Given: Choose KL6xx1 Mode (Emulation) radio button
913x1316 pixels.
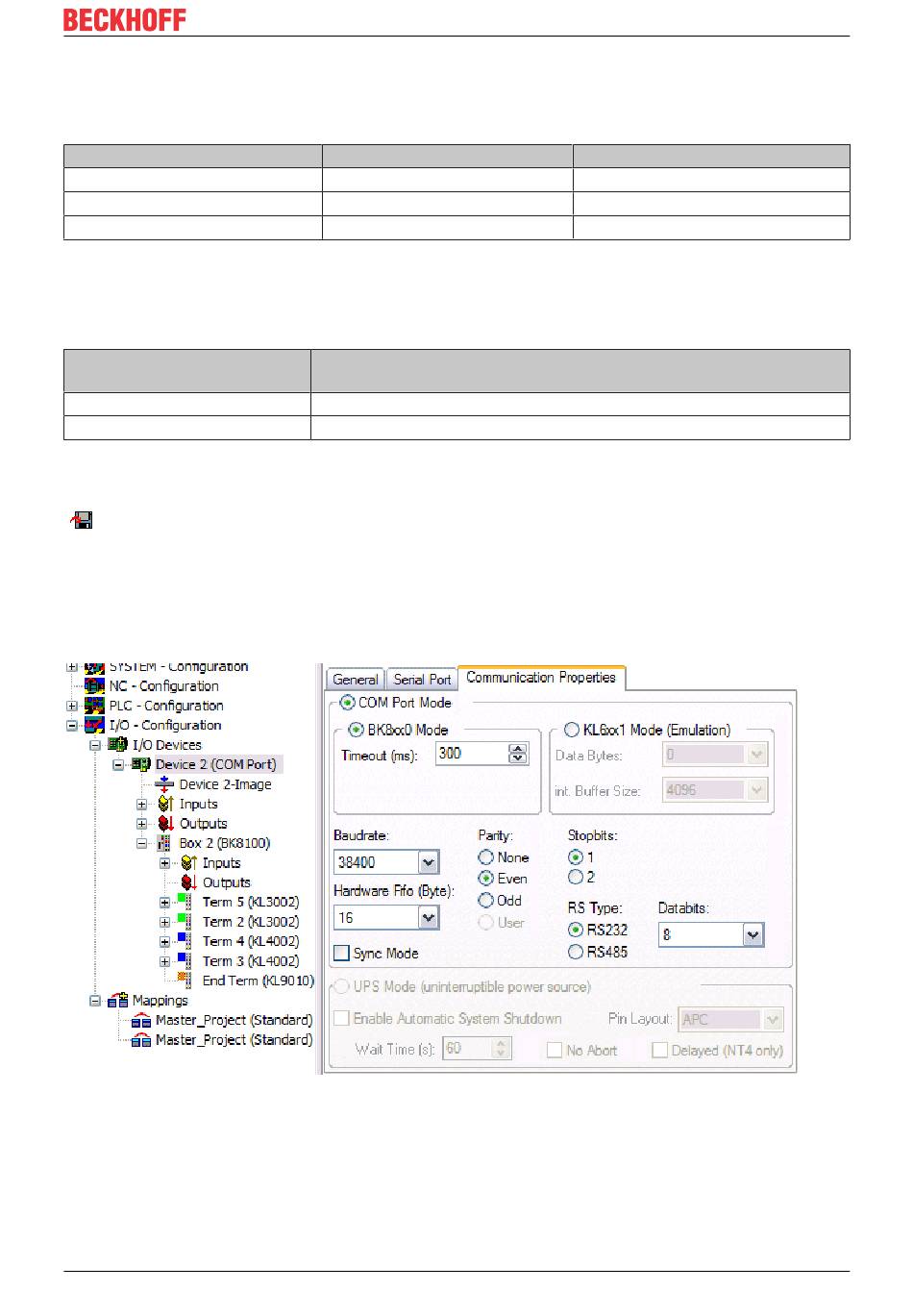Looking at the screenshot, I should [572, 730].
